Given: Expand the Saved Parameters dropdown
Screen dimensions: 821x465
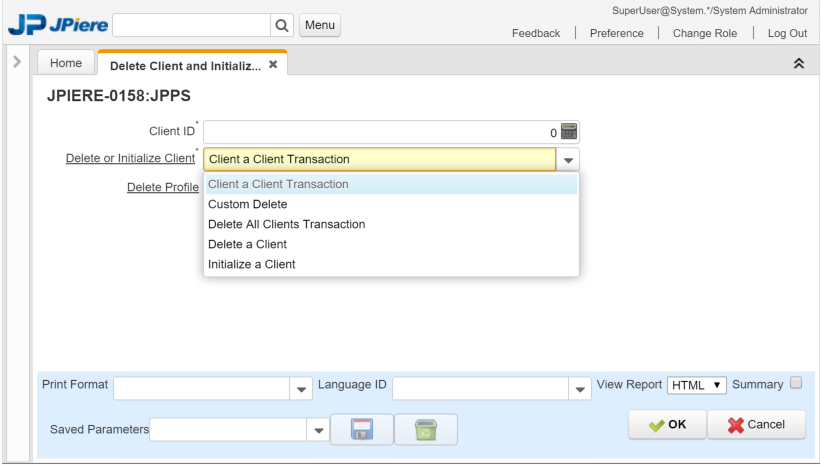Looking at the screenshot, I should point(318,430).
